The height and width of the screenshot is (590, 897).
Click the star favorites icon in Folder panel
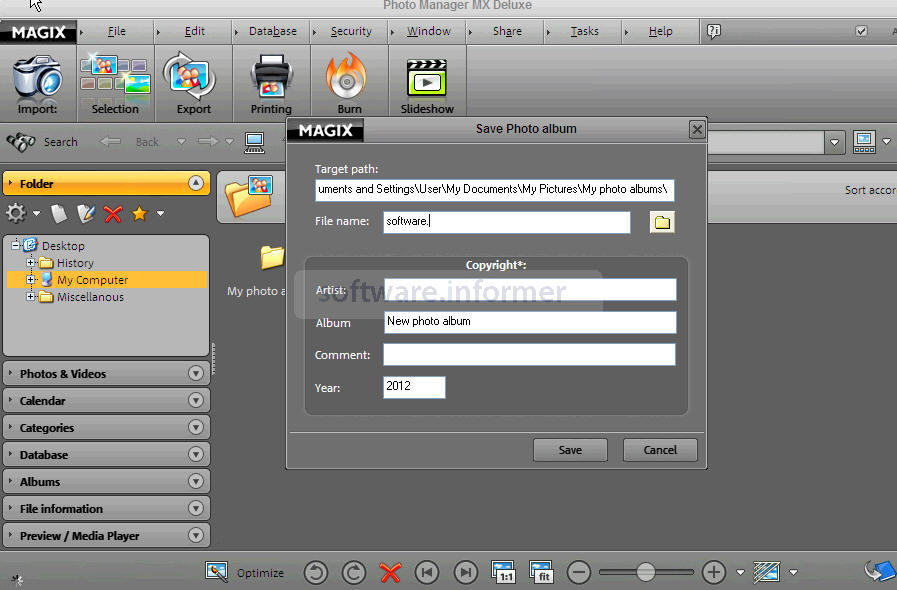click(140, 213)
